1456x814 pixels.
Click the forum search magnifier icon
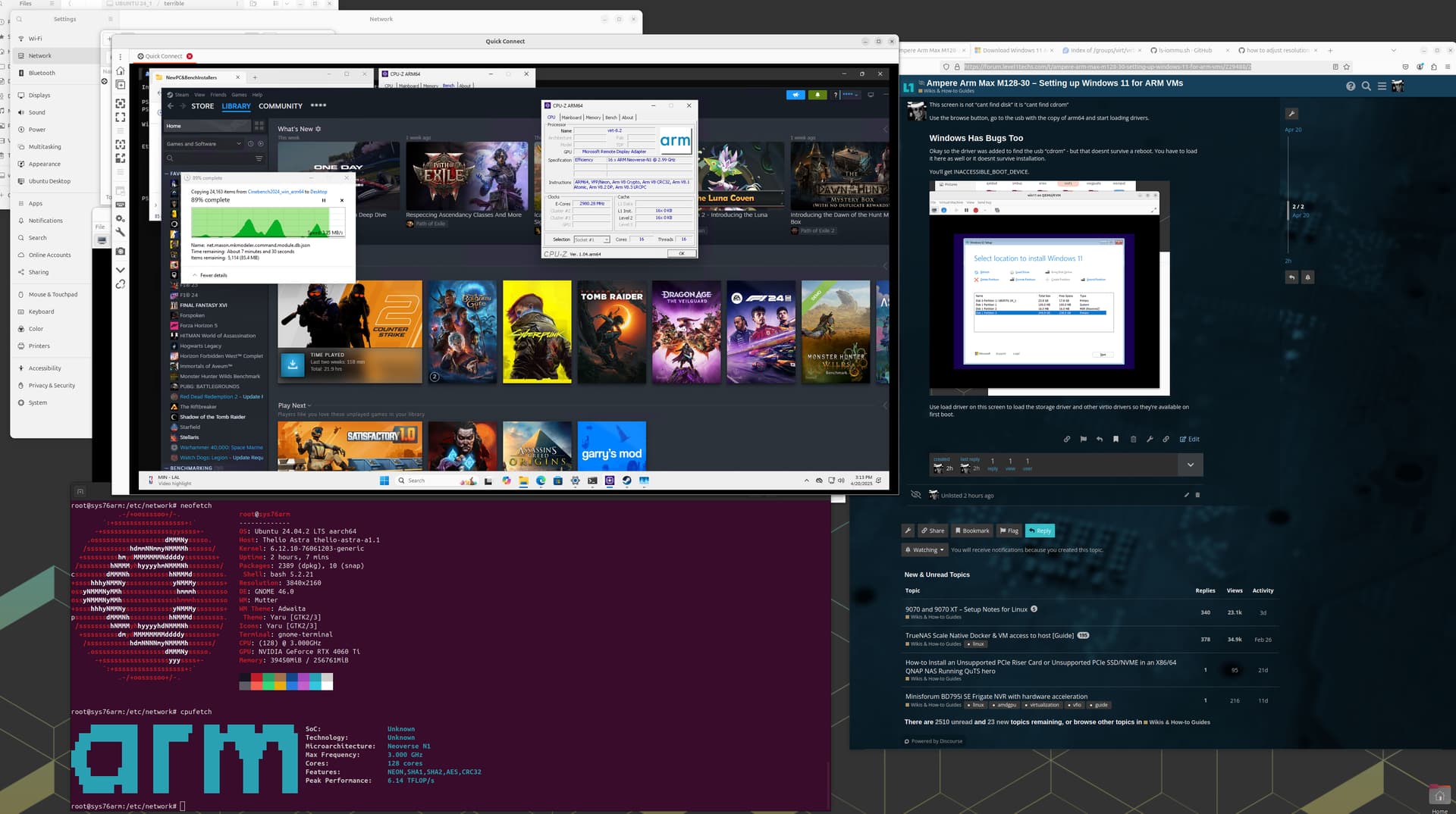(x=1366, y=86)
